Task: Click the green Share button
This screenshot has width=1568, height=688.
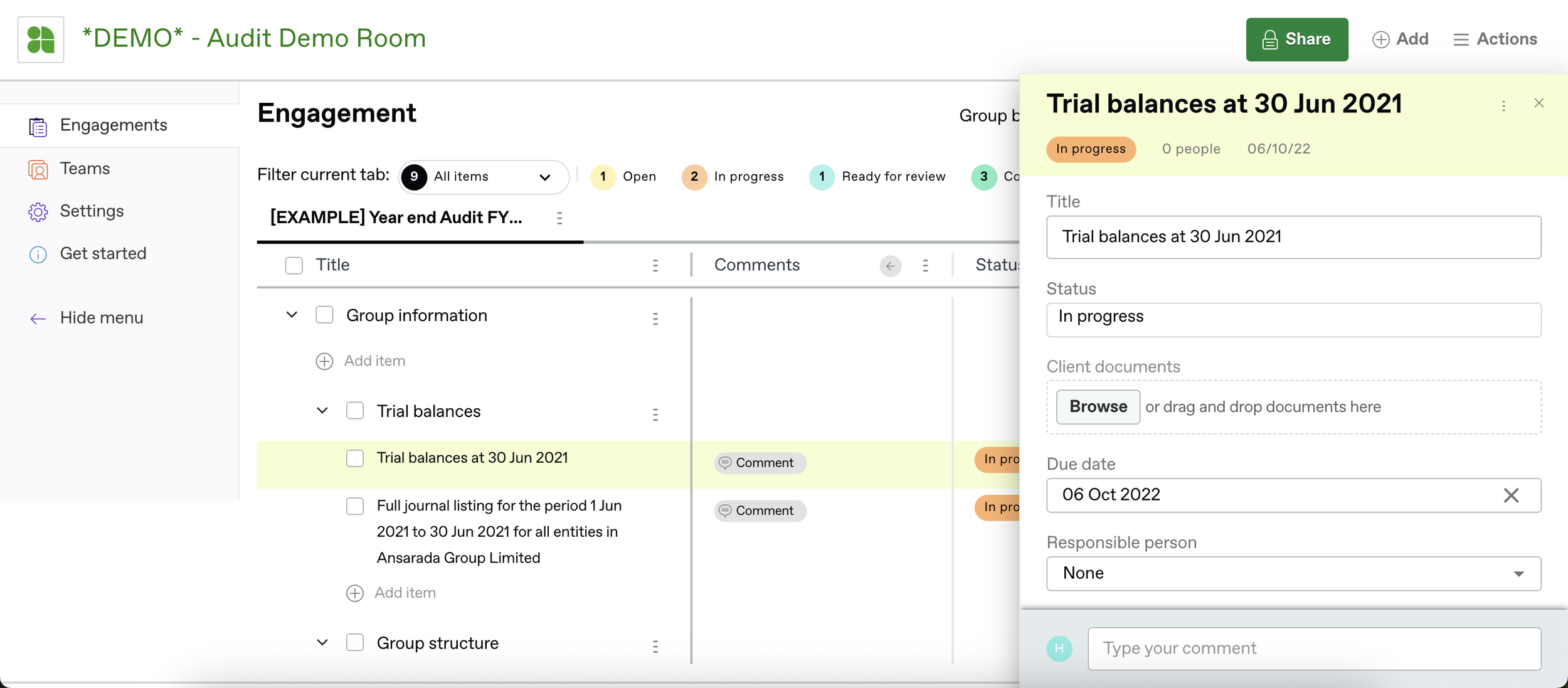Action: (x=1296, y=40)
